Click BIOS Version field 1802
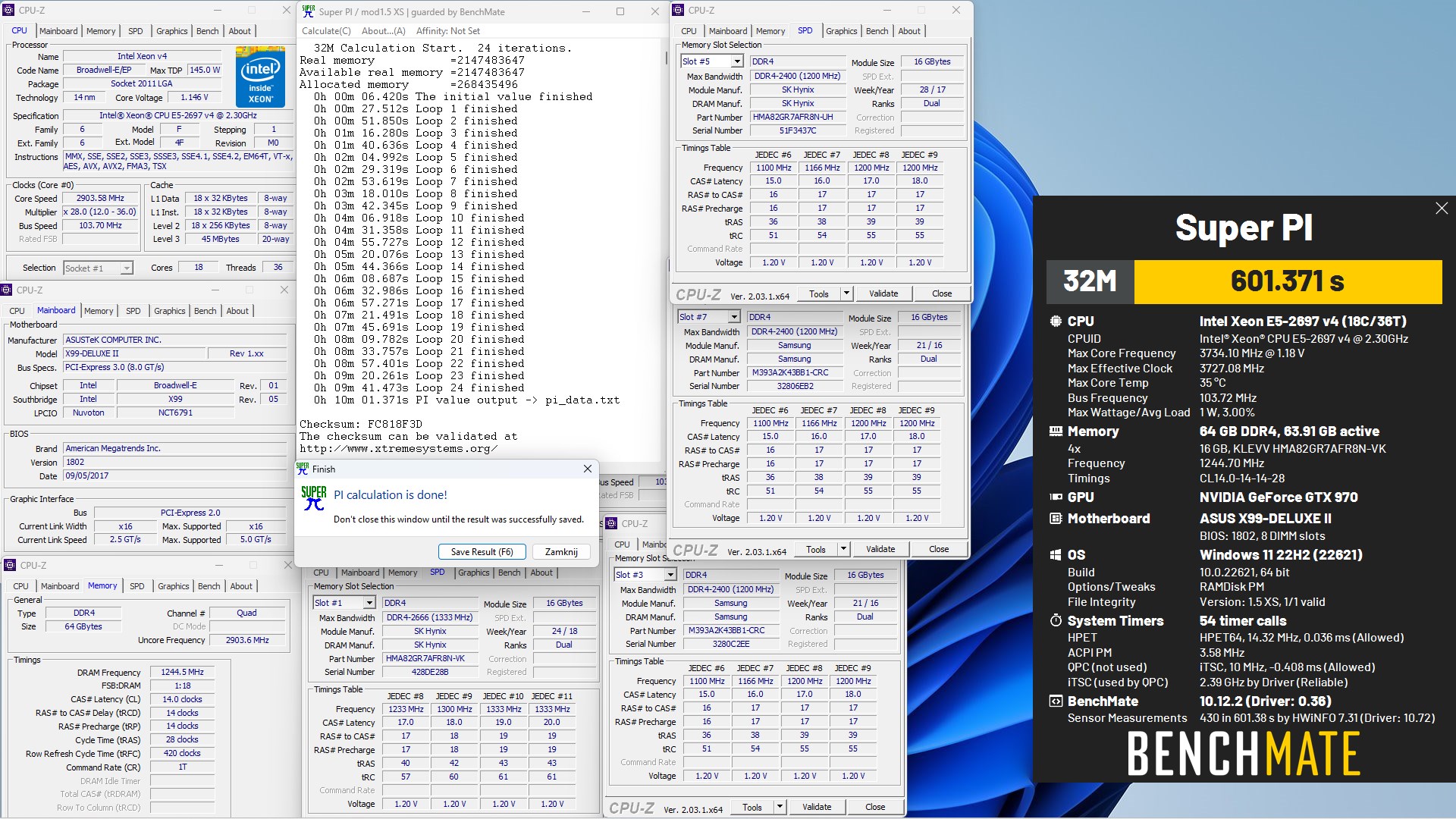 click(175, 462)
